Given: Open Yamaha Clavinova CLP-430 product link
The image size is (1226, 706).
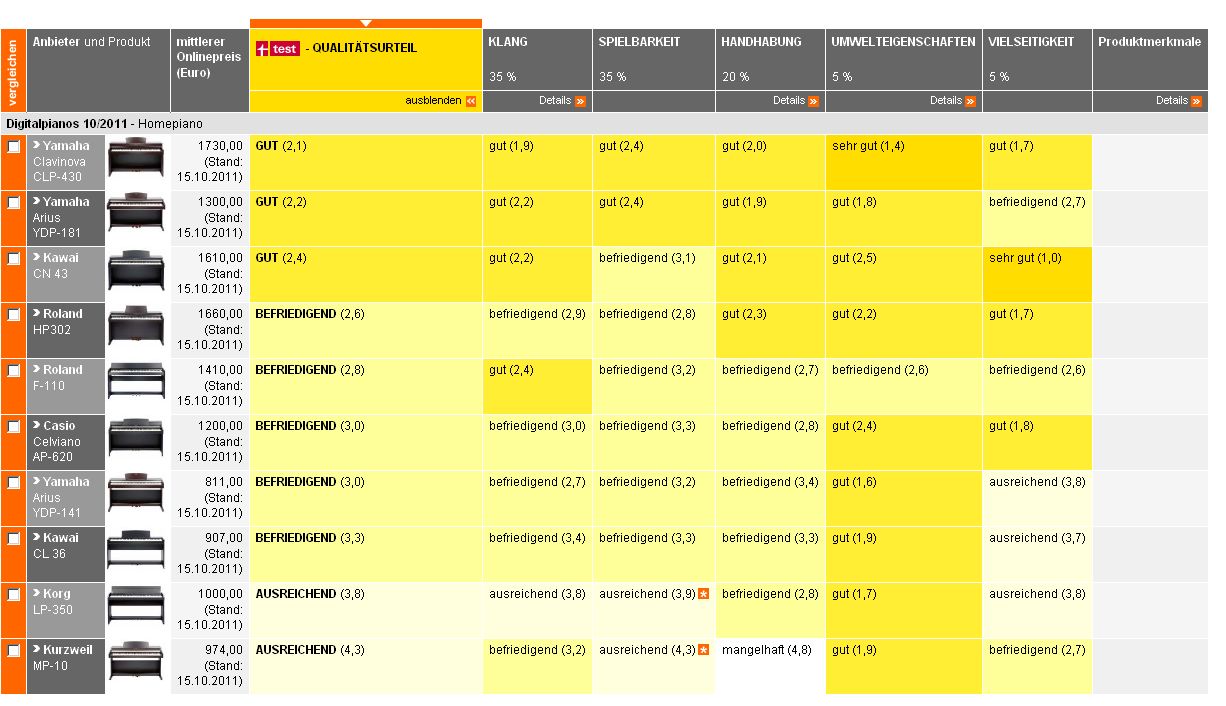Looking at the screenshot, I should point(62,161).
